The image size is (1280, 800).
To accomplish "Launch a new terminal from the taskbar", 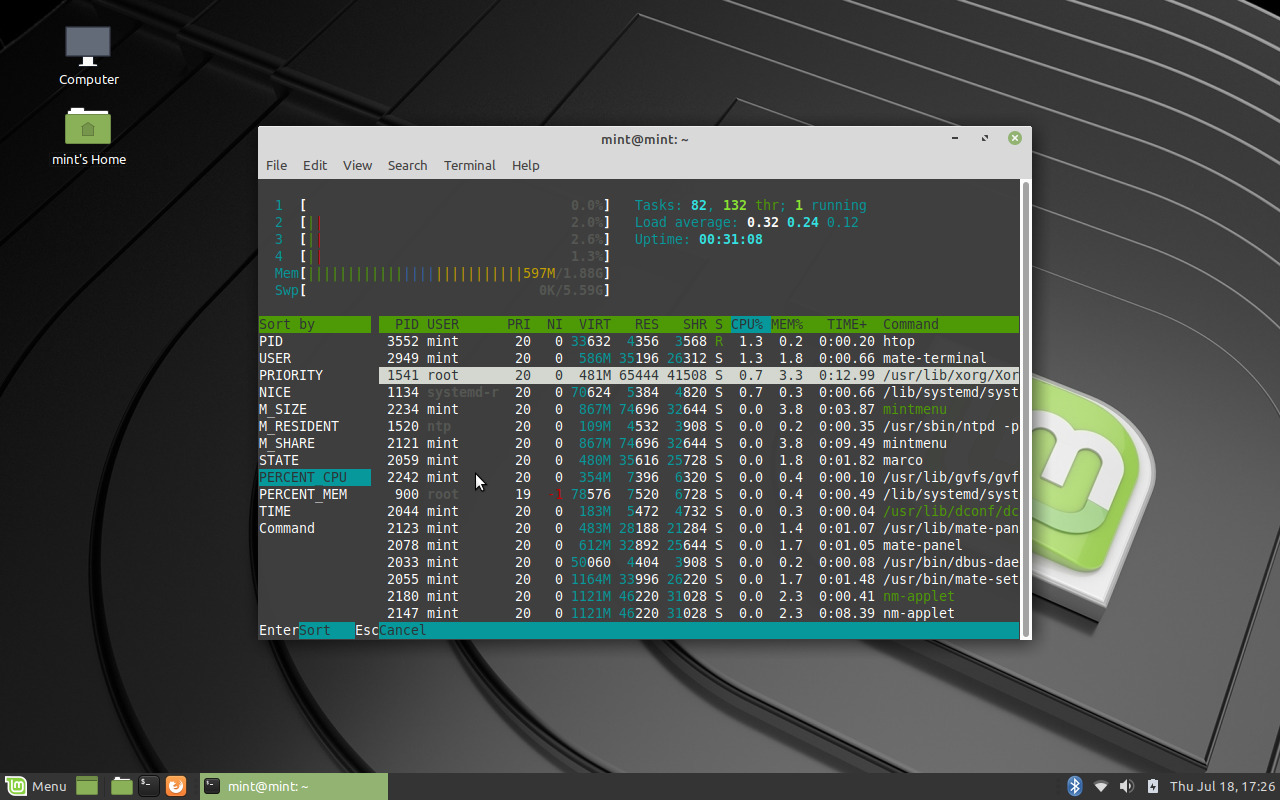I will [x=147, y=786].
